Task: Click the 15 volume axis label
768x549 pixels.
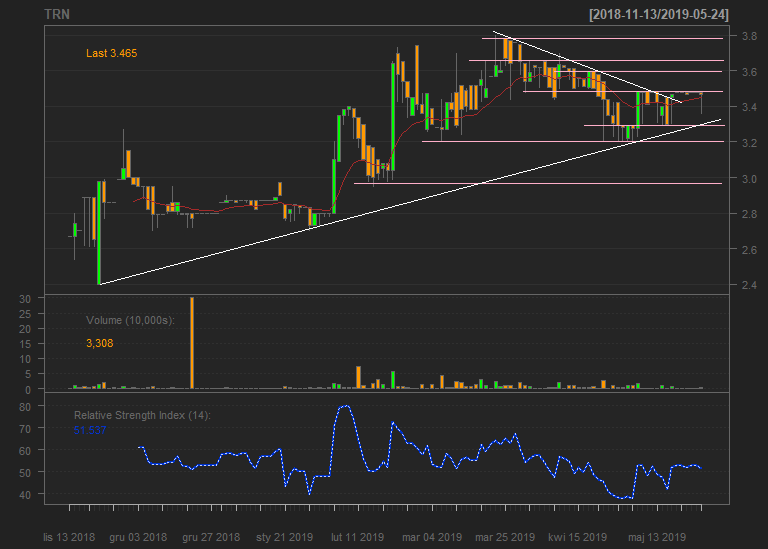Action: point(25,344)
